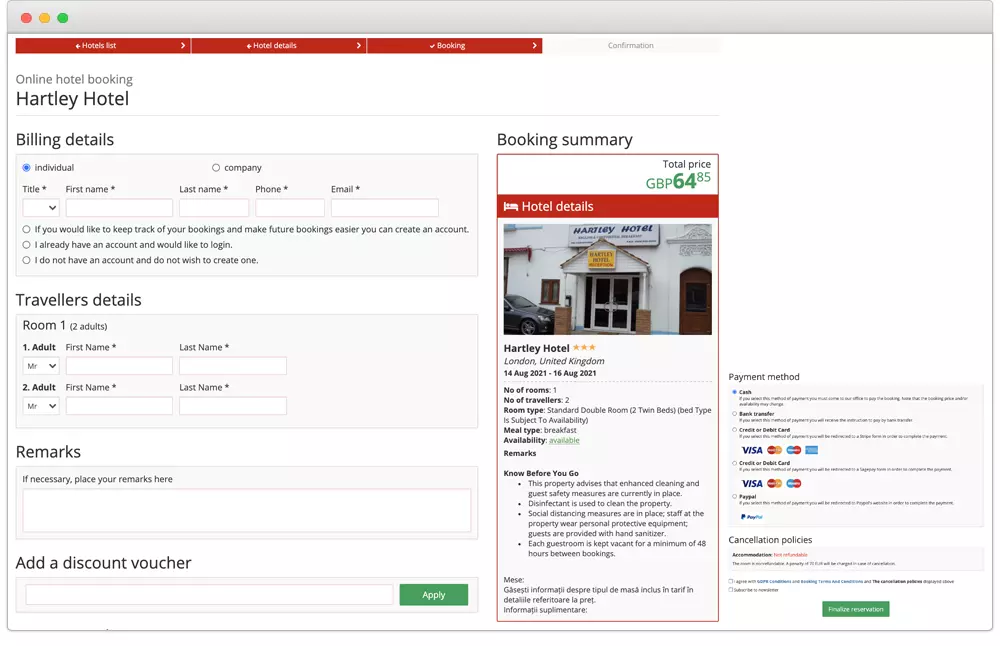Click the Finalize reservation button

click(855, 609)
